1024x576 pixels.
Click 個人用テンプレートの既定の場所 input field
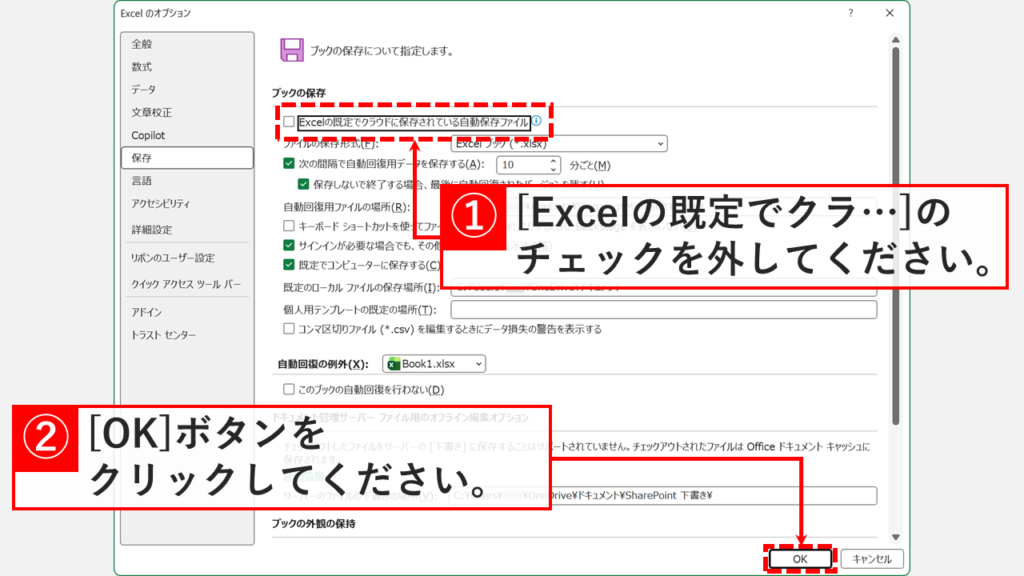pos(664,310)
